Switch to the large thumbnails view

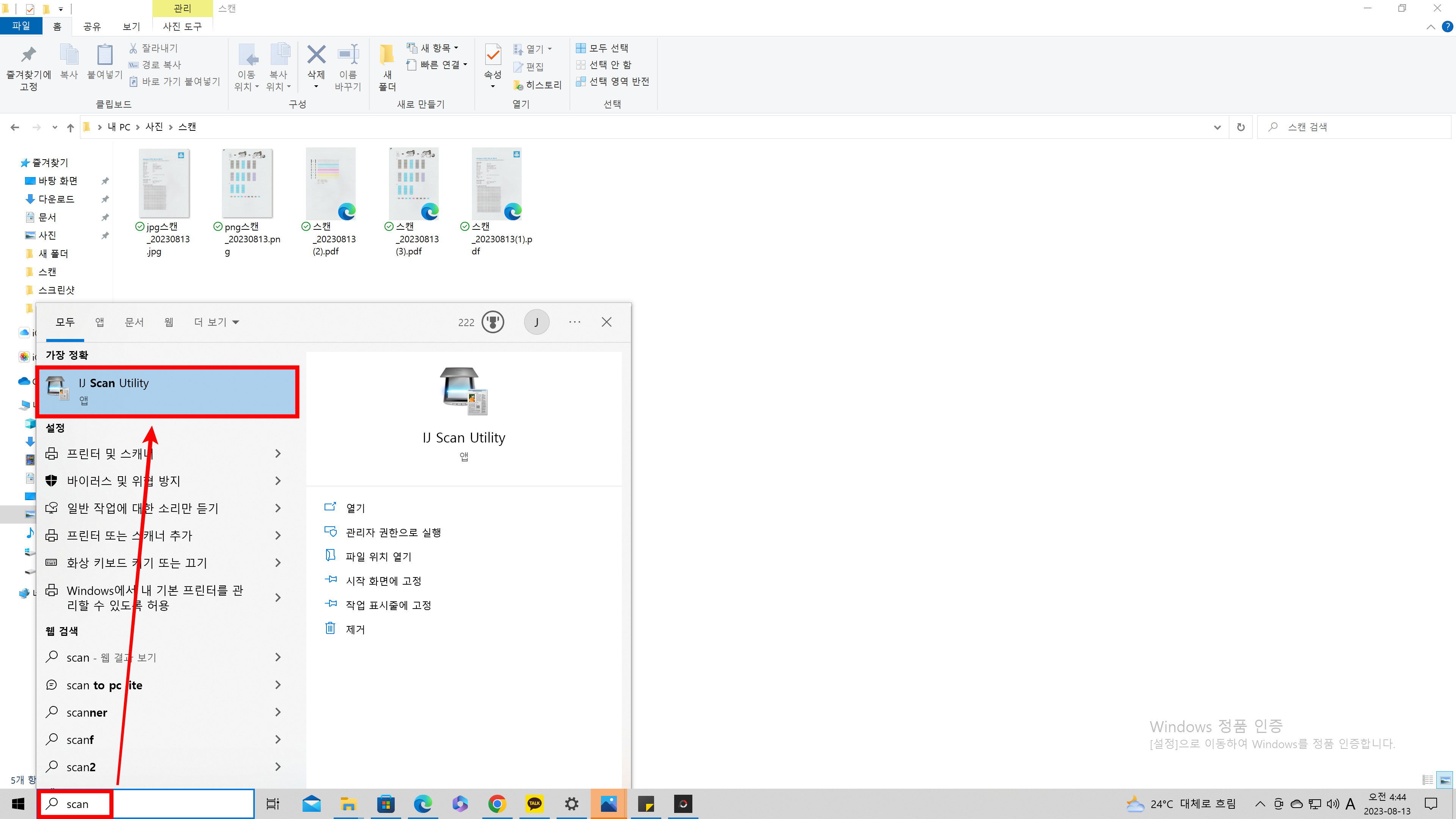[1445, 781]
